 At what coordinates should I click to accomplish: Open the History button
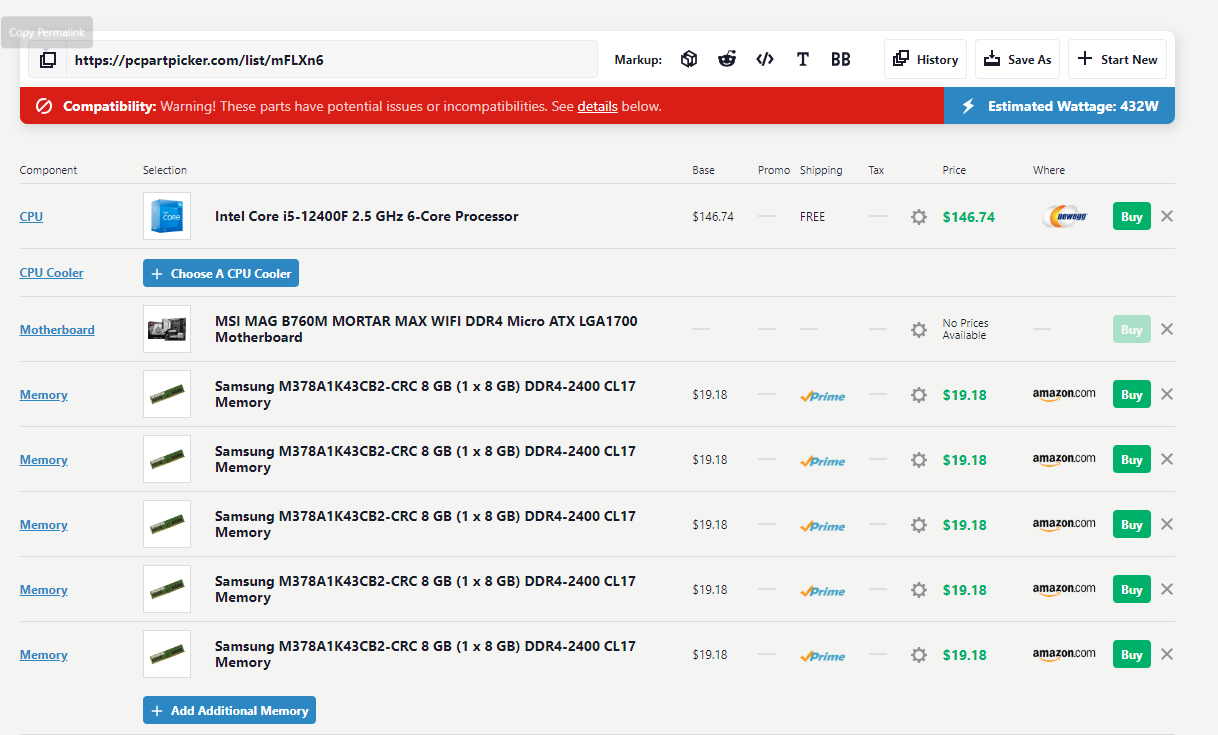(926, 60)
